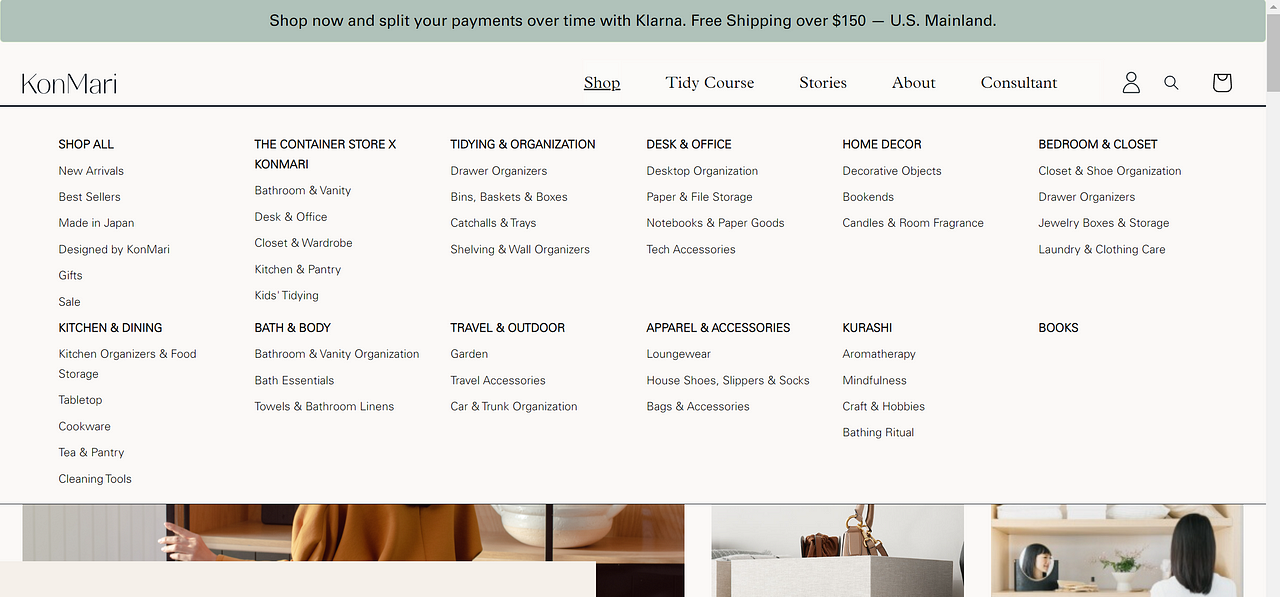Open Tea & Pantry
This screenshot has height=597, width=1280.
click(x=91, y=452)
